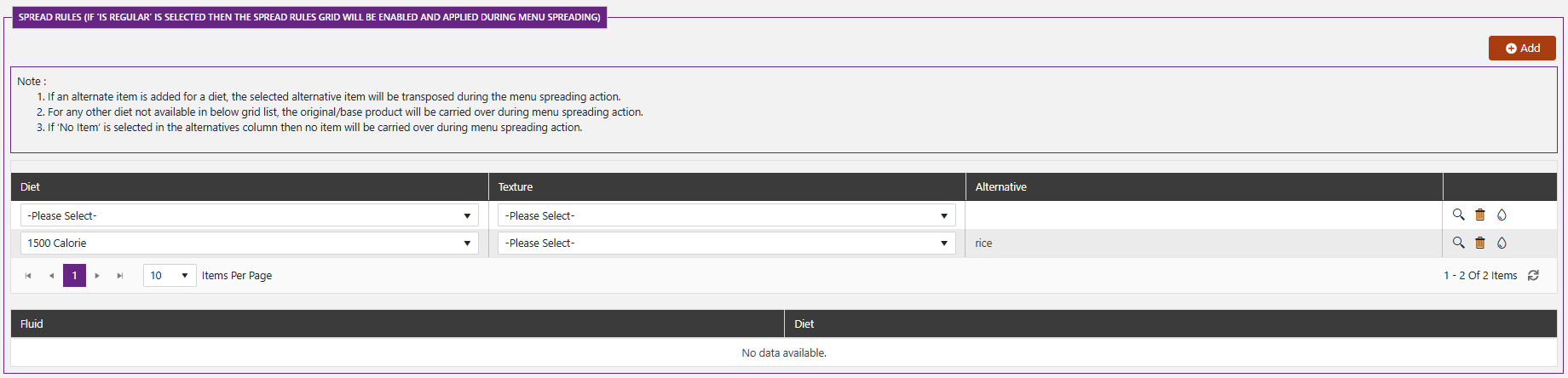The height and width of the screenshot is (378, 1568).
Task: Jump to the last page of the grid
Action: 120,276
